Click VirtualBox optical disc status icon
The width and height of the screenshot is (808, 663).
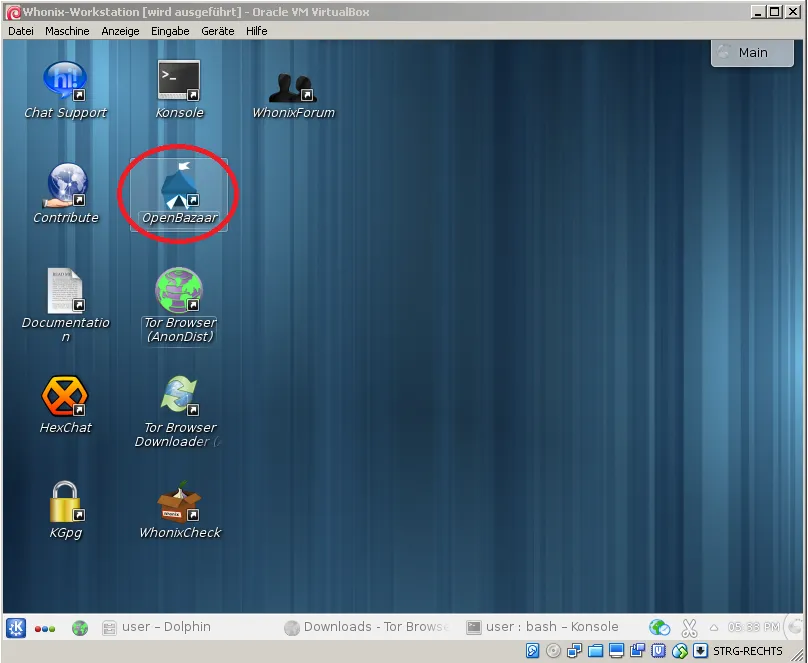(553, 651)
